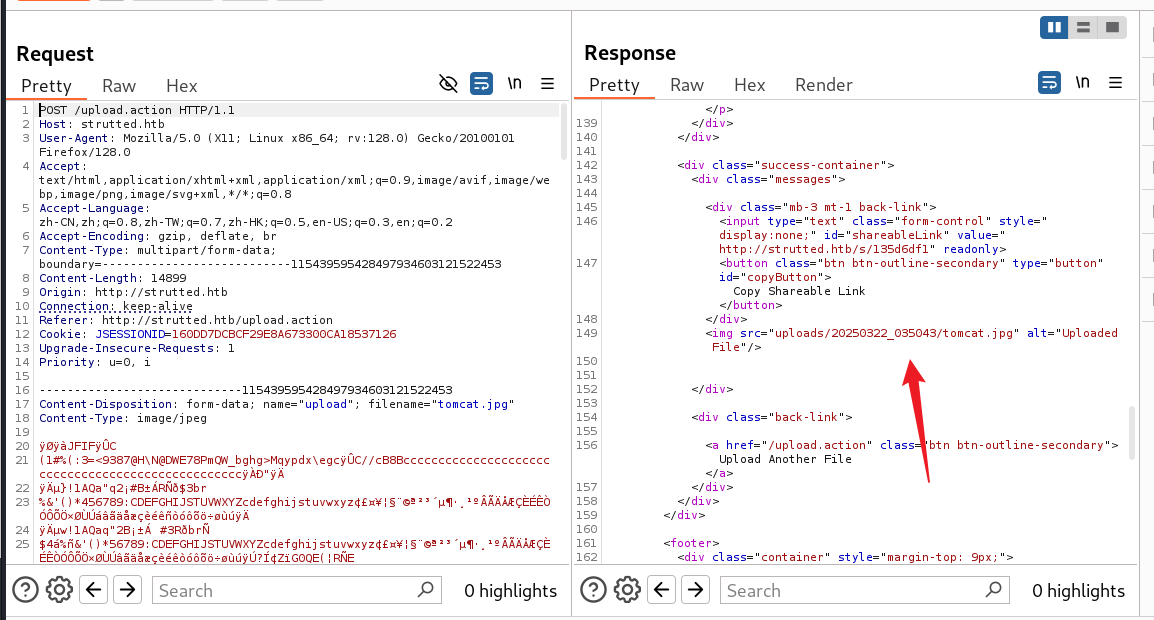Viewport: 1154px width, 620px height.
Task: Switch the Request view to the Raw tab
Action: 119,86
